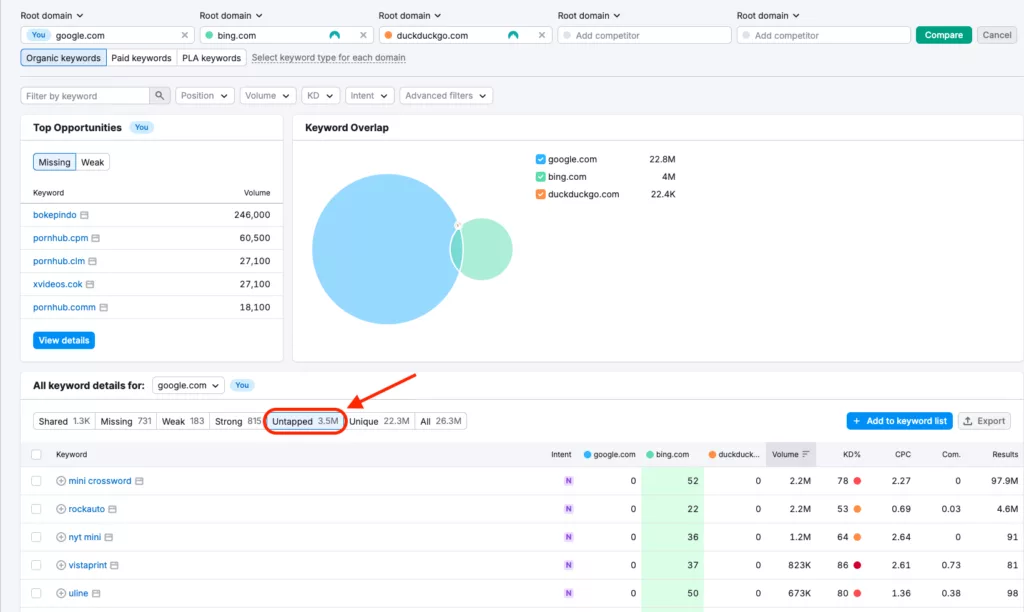Open Select keyword type for each domain link
This screenshot has height=612, width=1024.
[x=328, y=57]
